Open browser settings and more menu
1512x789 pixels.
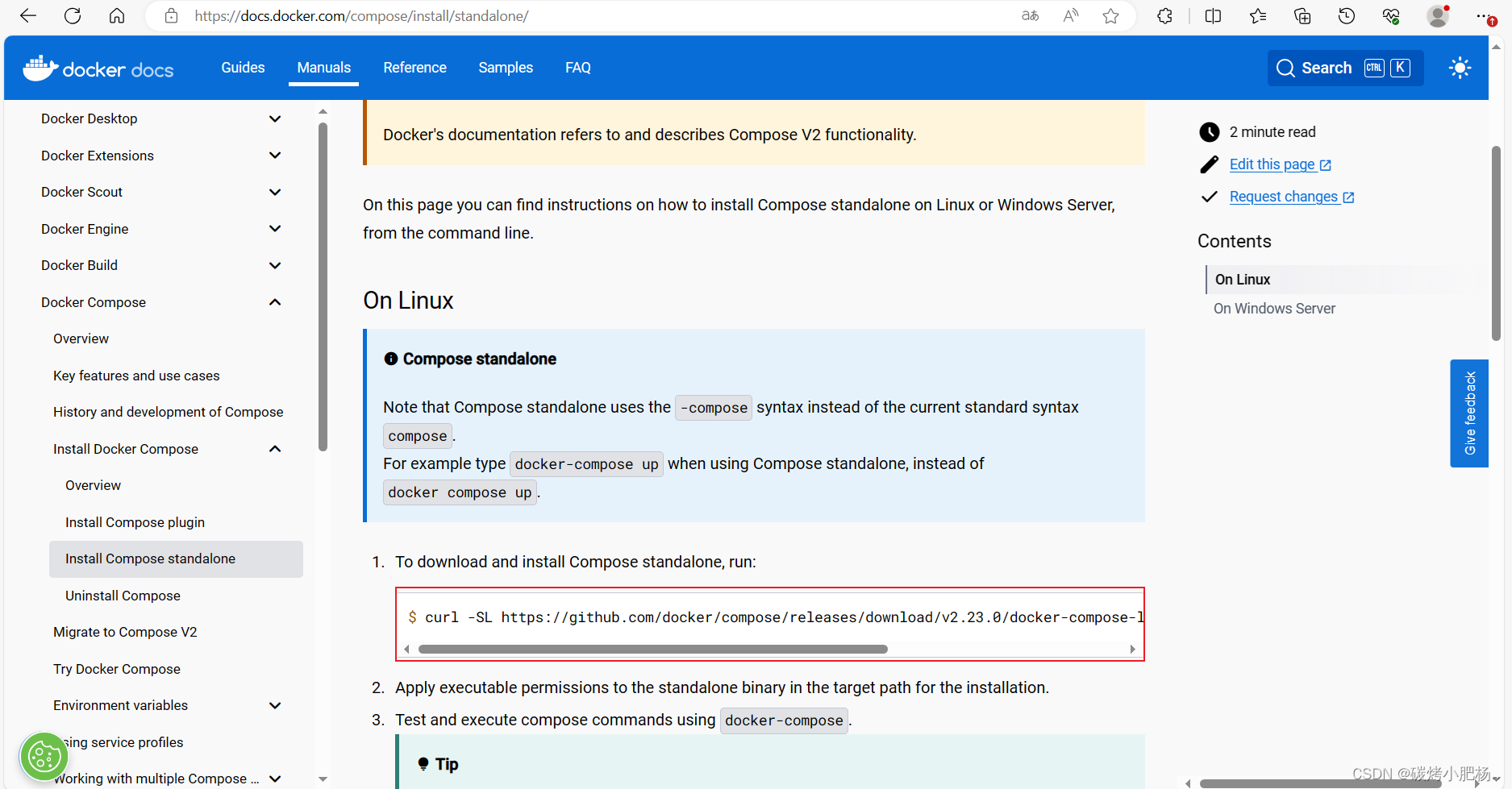pyautogui.click(x=1485, y=16)
